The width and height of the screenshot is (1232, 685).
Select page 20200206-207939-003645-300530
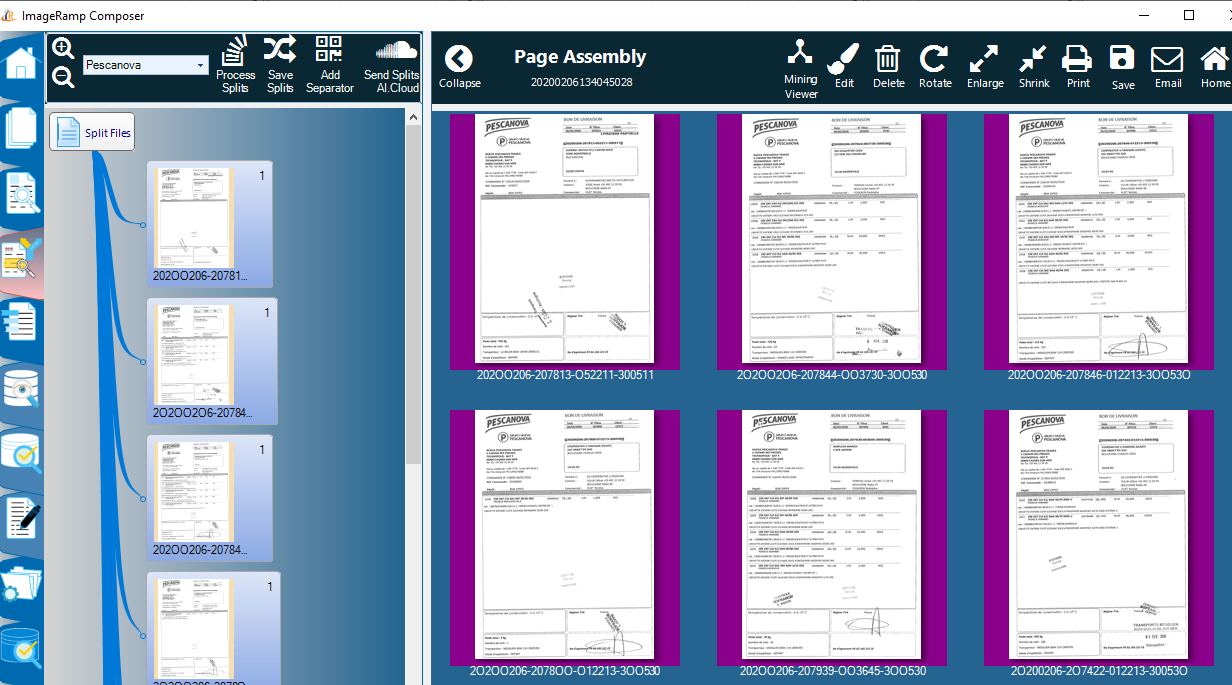click(x=832, y=543)
